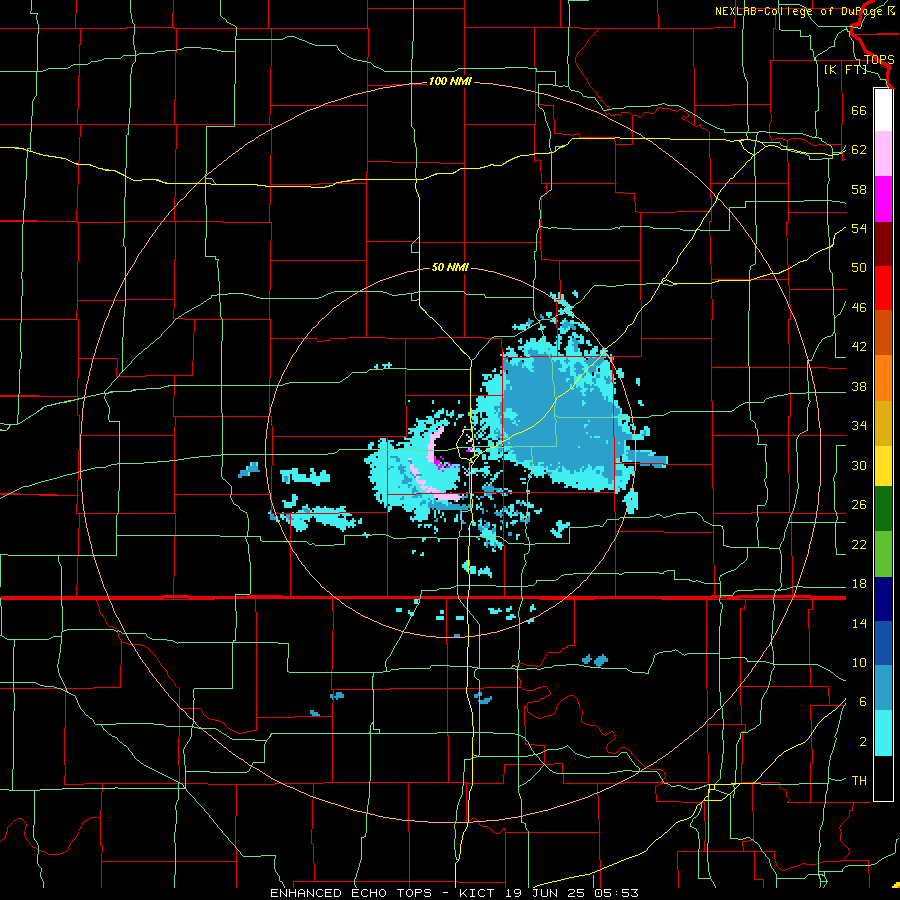The image size is (900, 900).
Task: Select the legend label 42
Action: click(x=859, y=347)
